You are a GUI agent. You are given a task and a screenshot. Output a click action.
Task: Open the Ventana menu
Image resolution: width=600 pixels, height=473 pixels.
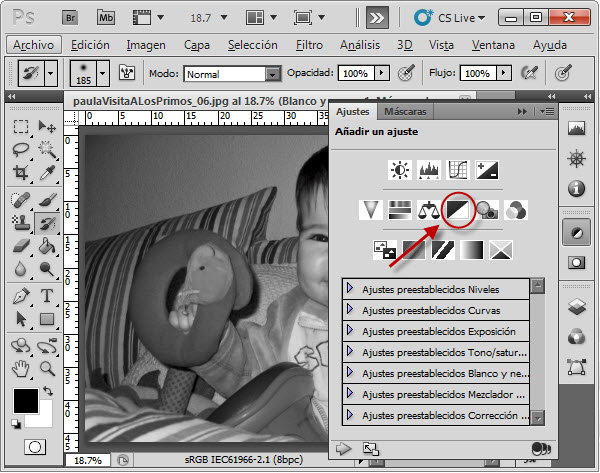[493, 45]
